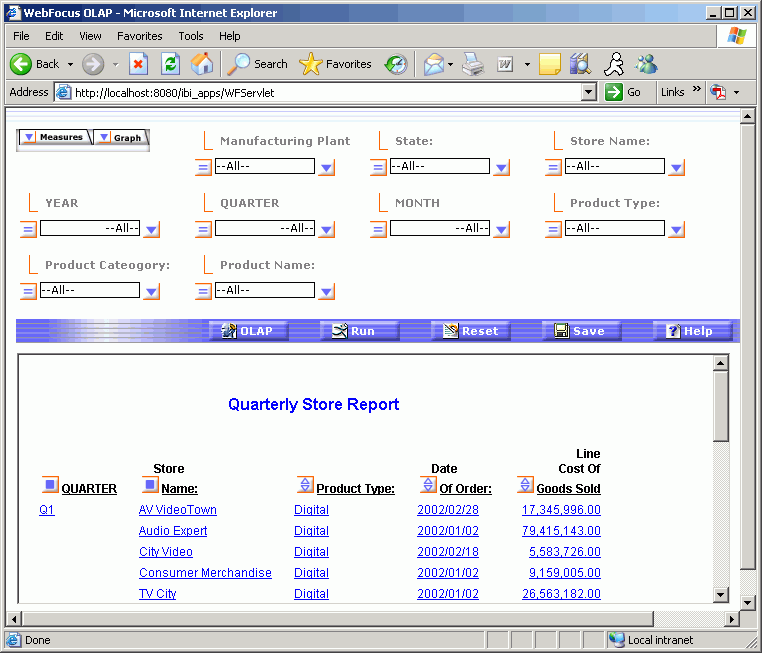Expand the Product Category dropdown arrow
Screen dimensions: 762x653
point(152,292)
